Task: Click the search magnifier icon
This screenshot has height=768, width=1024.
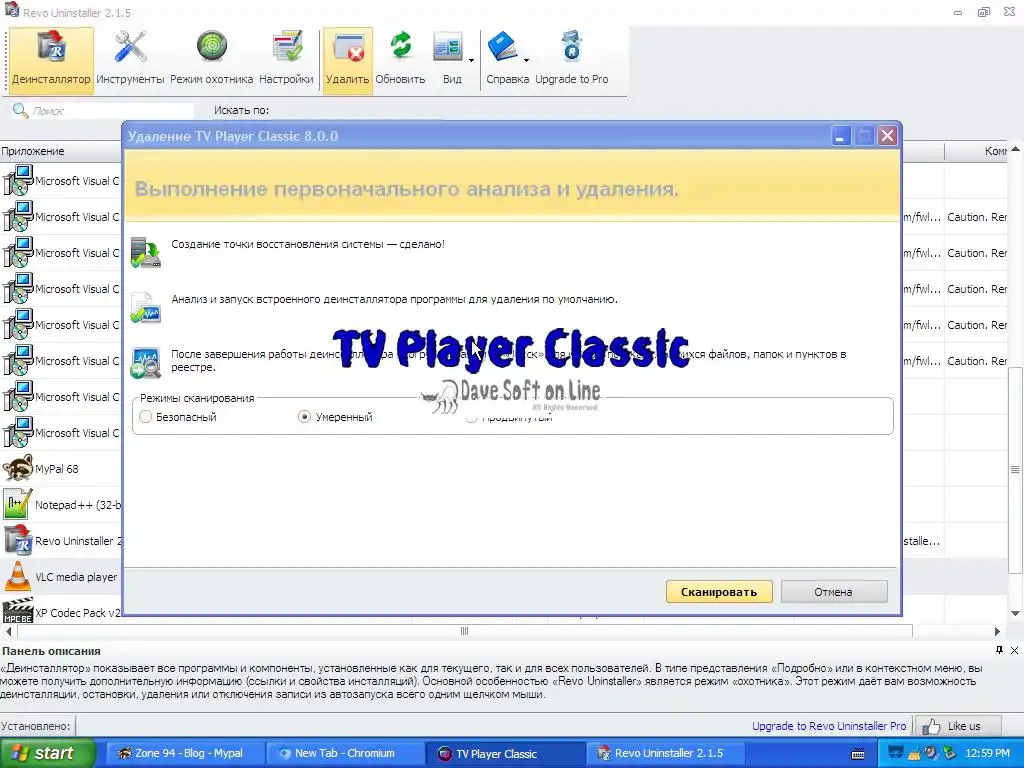Action: (21, 110)
